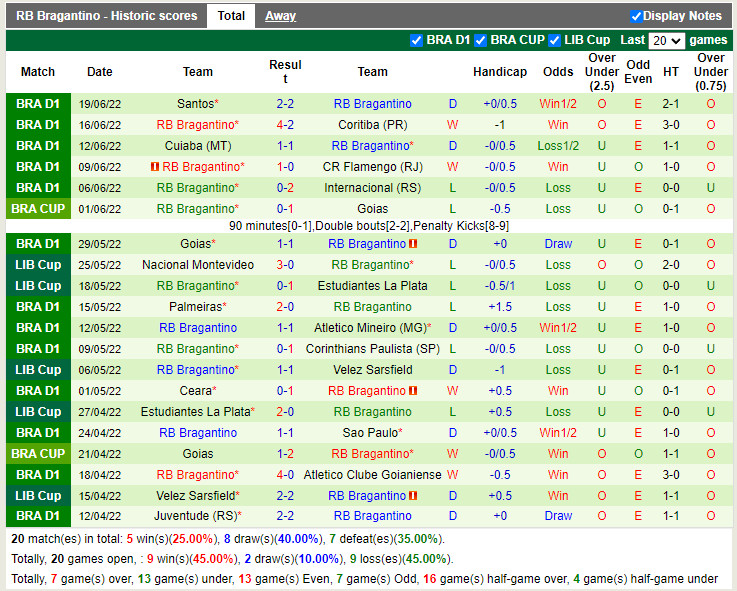Click the RB Bragantino - Historic scores title
Screen dimensions: 737x591
[x=107, y=16]
